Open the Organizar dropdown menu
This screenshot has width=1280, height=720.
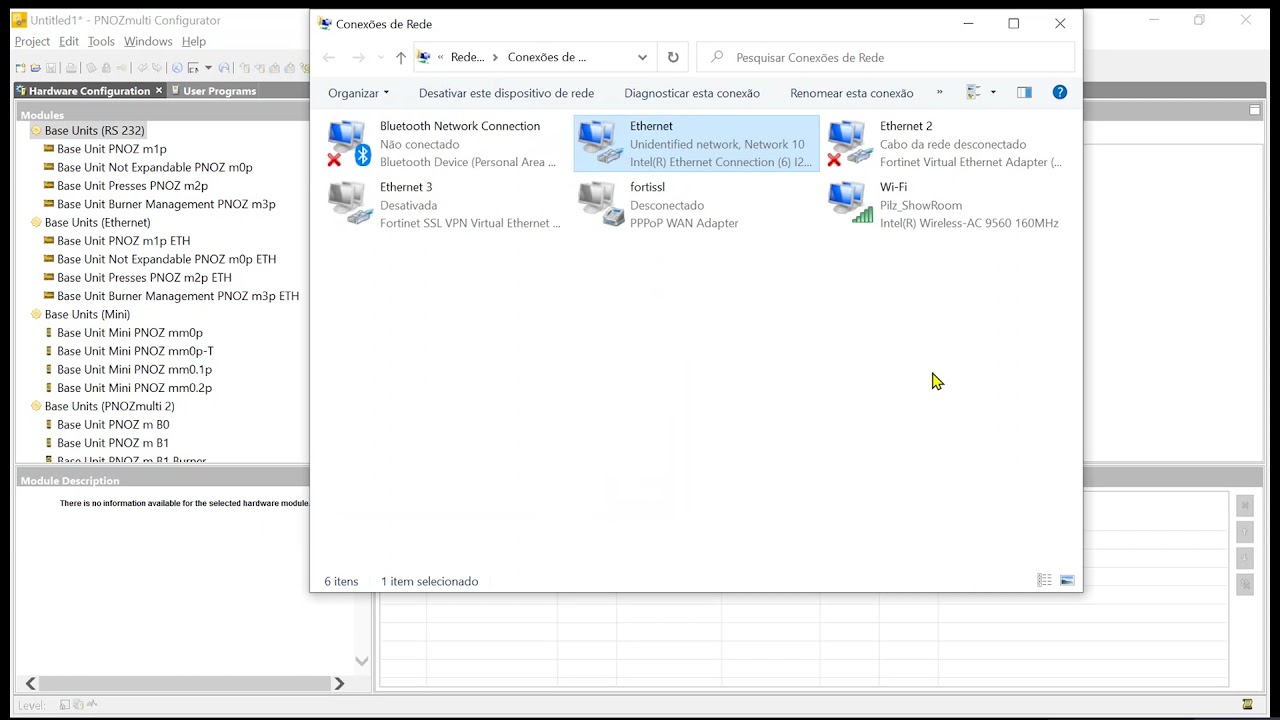(x=358, y=93)
